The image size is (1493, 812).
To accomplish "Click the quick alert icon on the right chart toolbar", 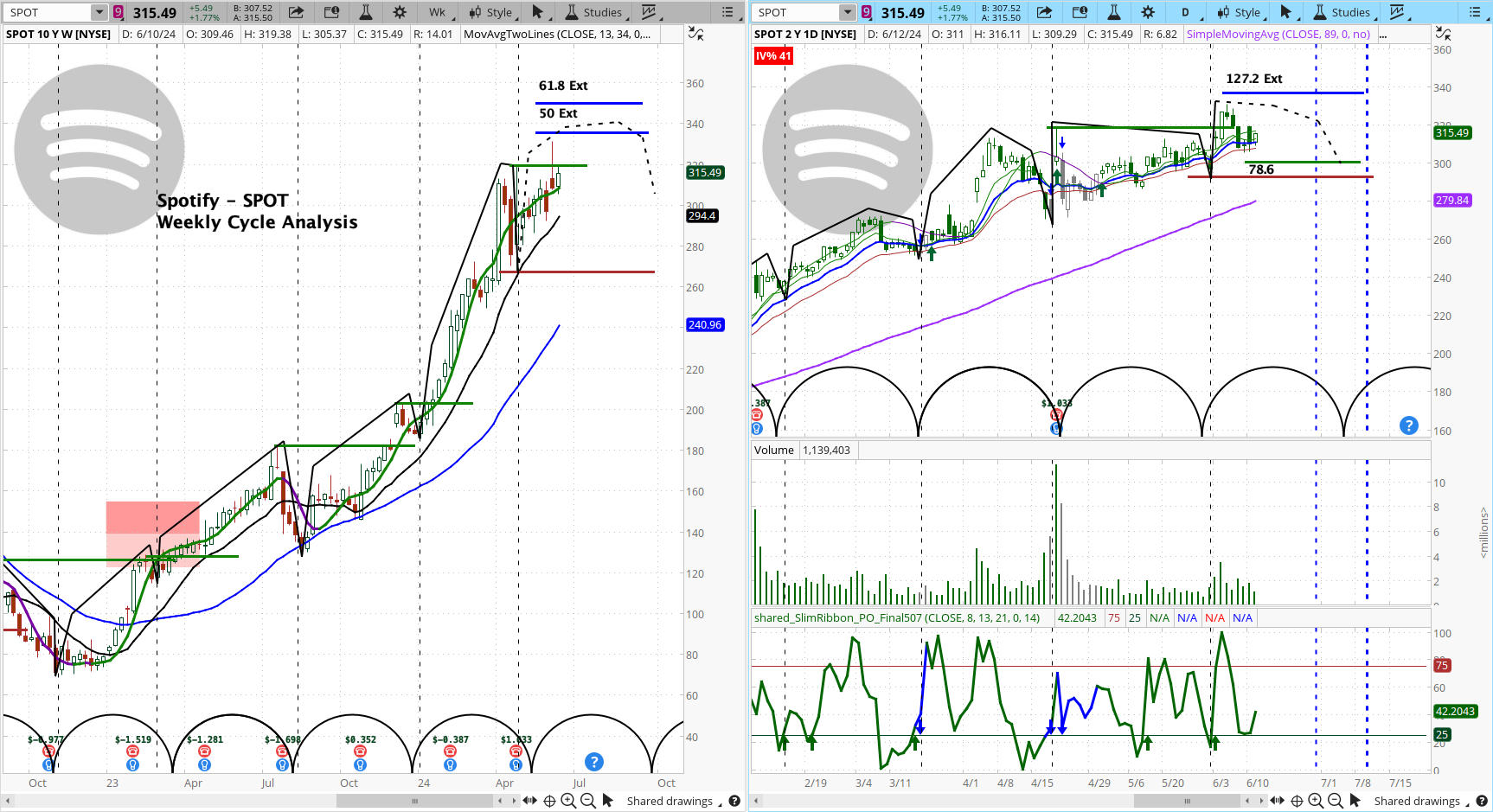I will tap(1080, 12).
